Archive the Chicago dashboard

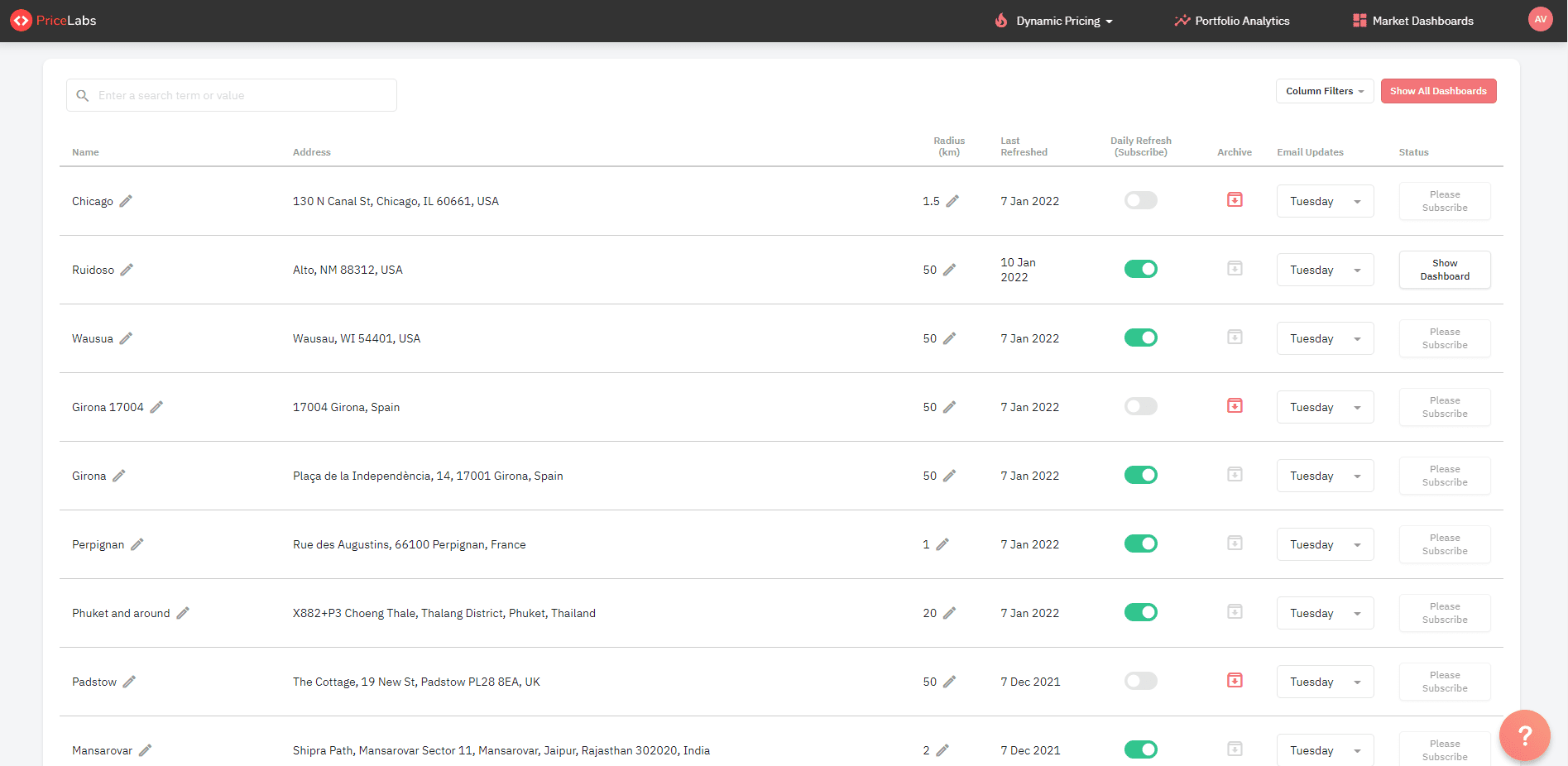tap(1235, 199)
